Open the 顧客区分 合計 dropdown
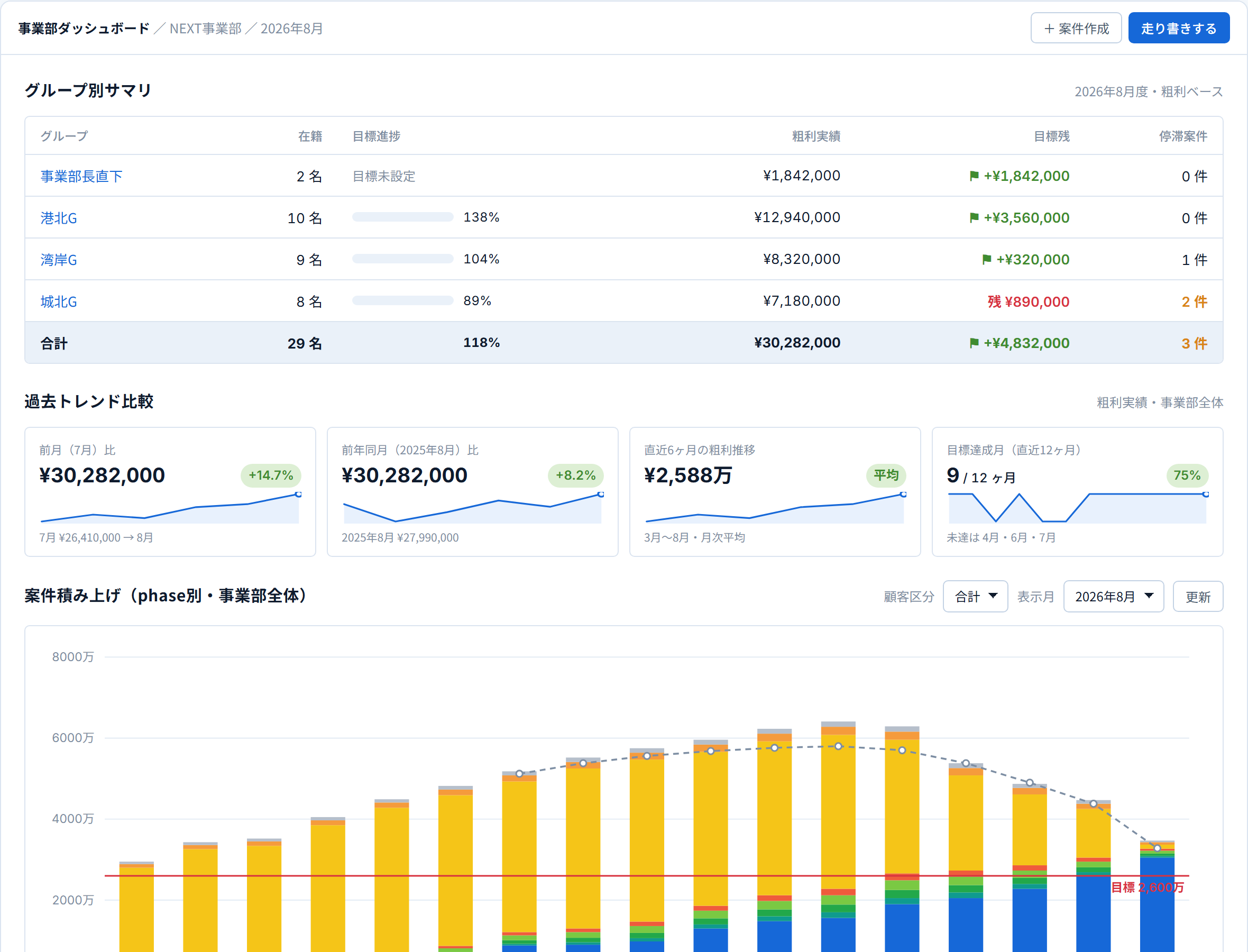The width and height of the screenshot is (1248, 952). click(975, 596)
